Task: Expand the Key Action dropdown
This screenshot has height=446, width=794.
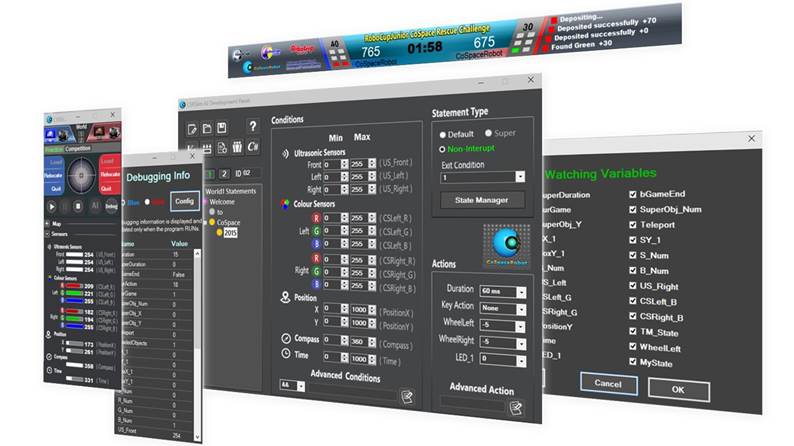Action: click(503, 307)
